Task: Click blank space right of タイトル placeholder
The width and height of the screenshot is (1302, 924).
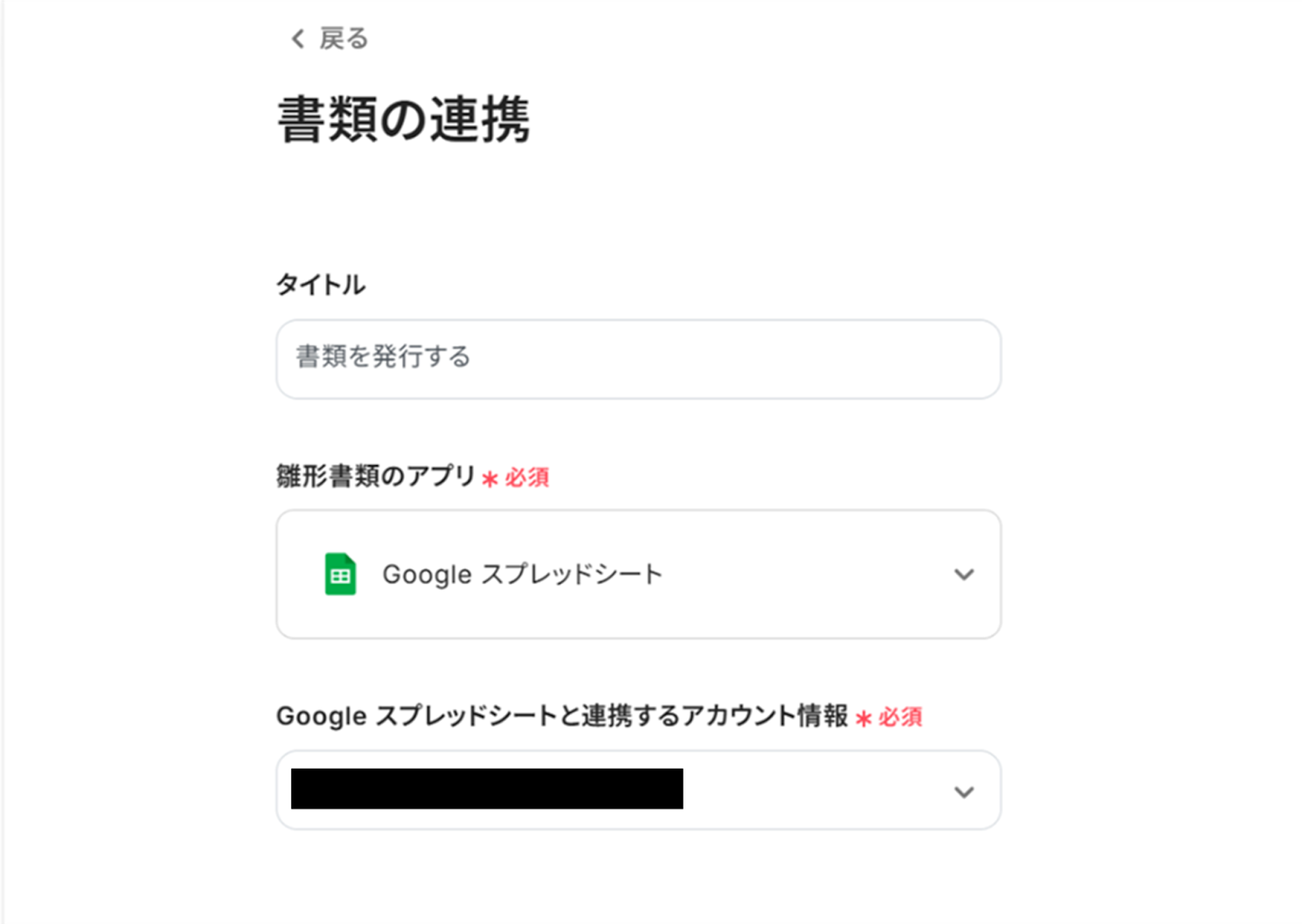Action: point(732,359)
